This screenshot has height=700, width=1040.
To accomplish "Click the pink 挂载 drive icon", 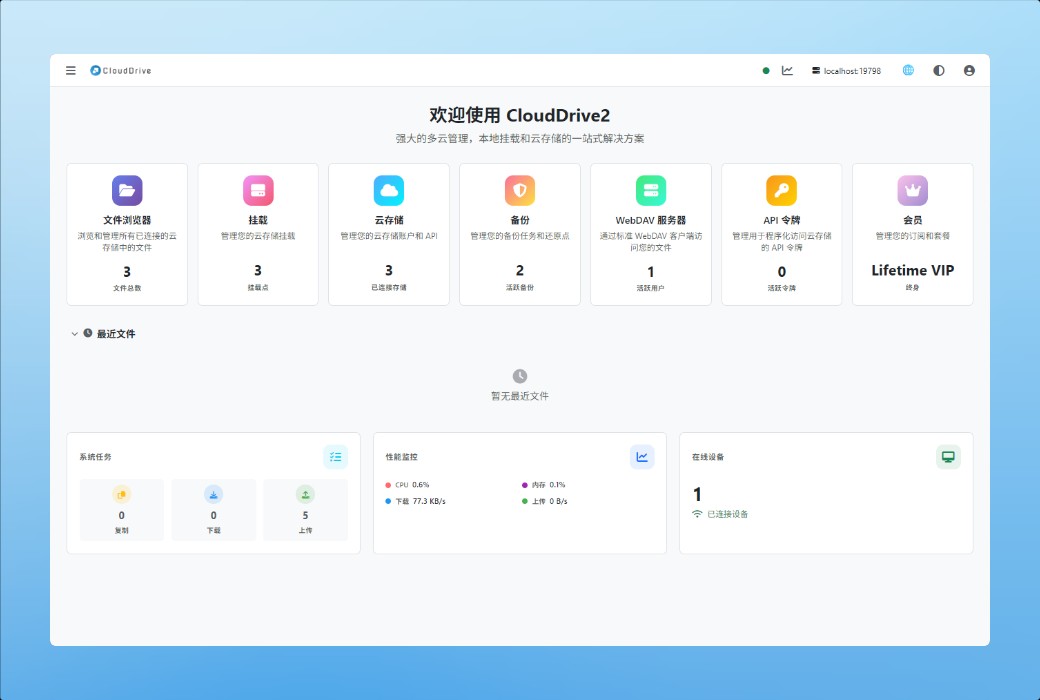I will pyautogui.click(x=258, y=190).
